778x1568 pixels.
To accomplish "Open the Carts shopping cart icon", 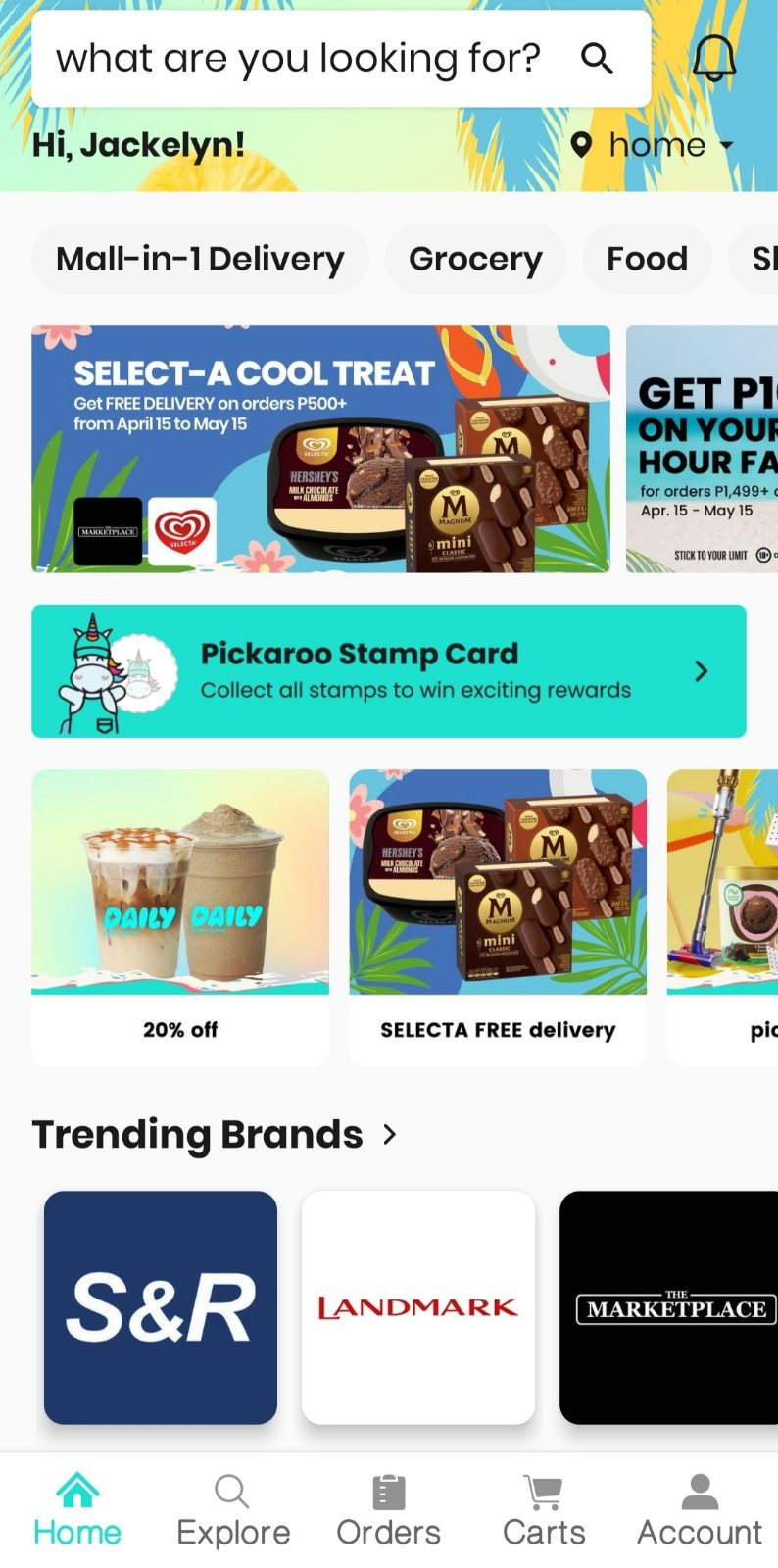I will 544,1493.
